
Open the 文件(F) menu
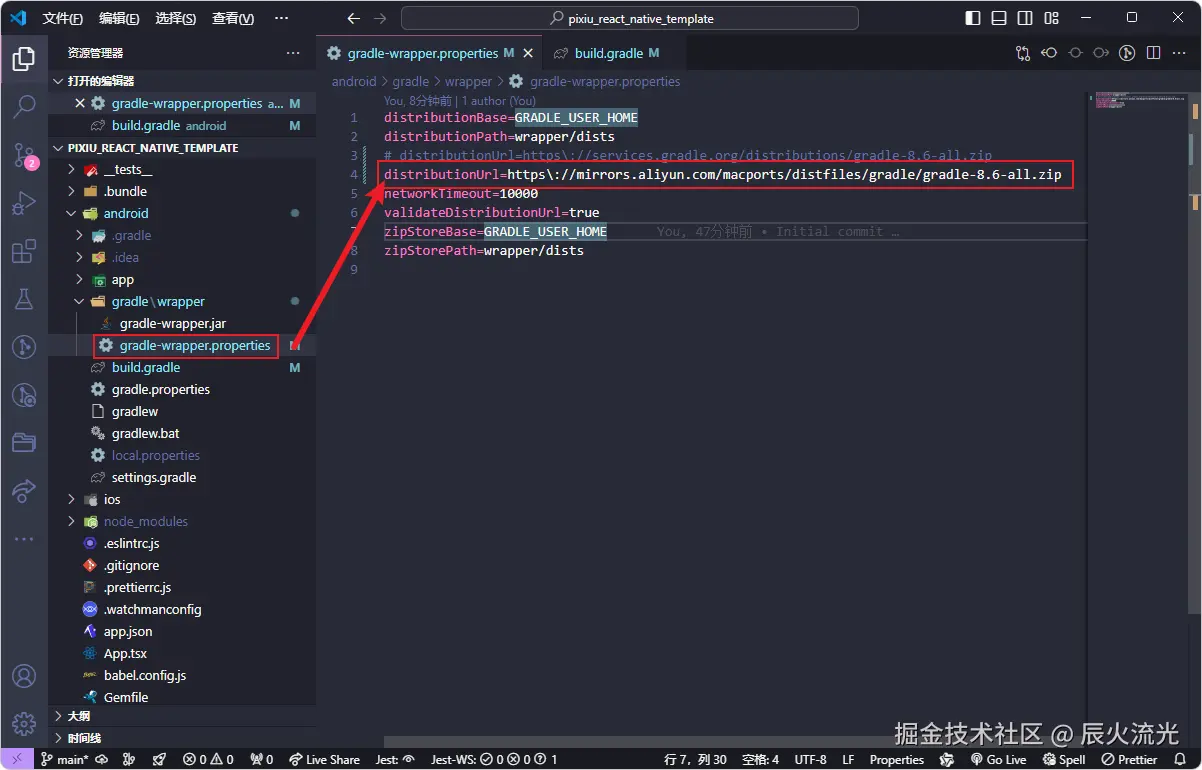click(x=63, y=18)
